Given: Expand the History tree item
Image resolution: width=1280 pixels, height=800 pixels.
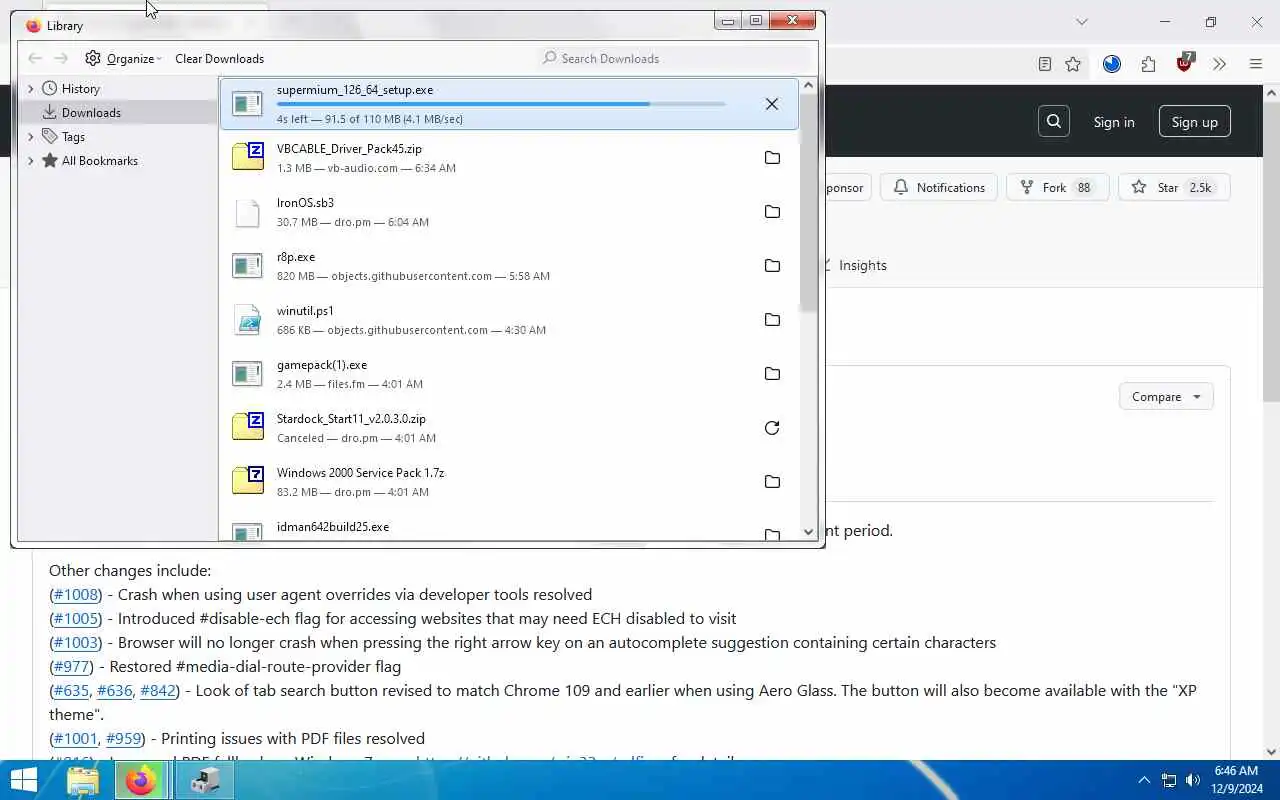Looking at the screenshot, I should (31, 89).
